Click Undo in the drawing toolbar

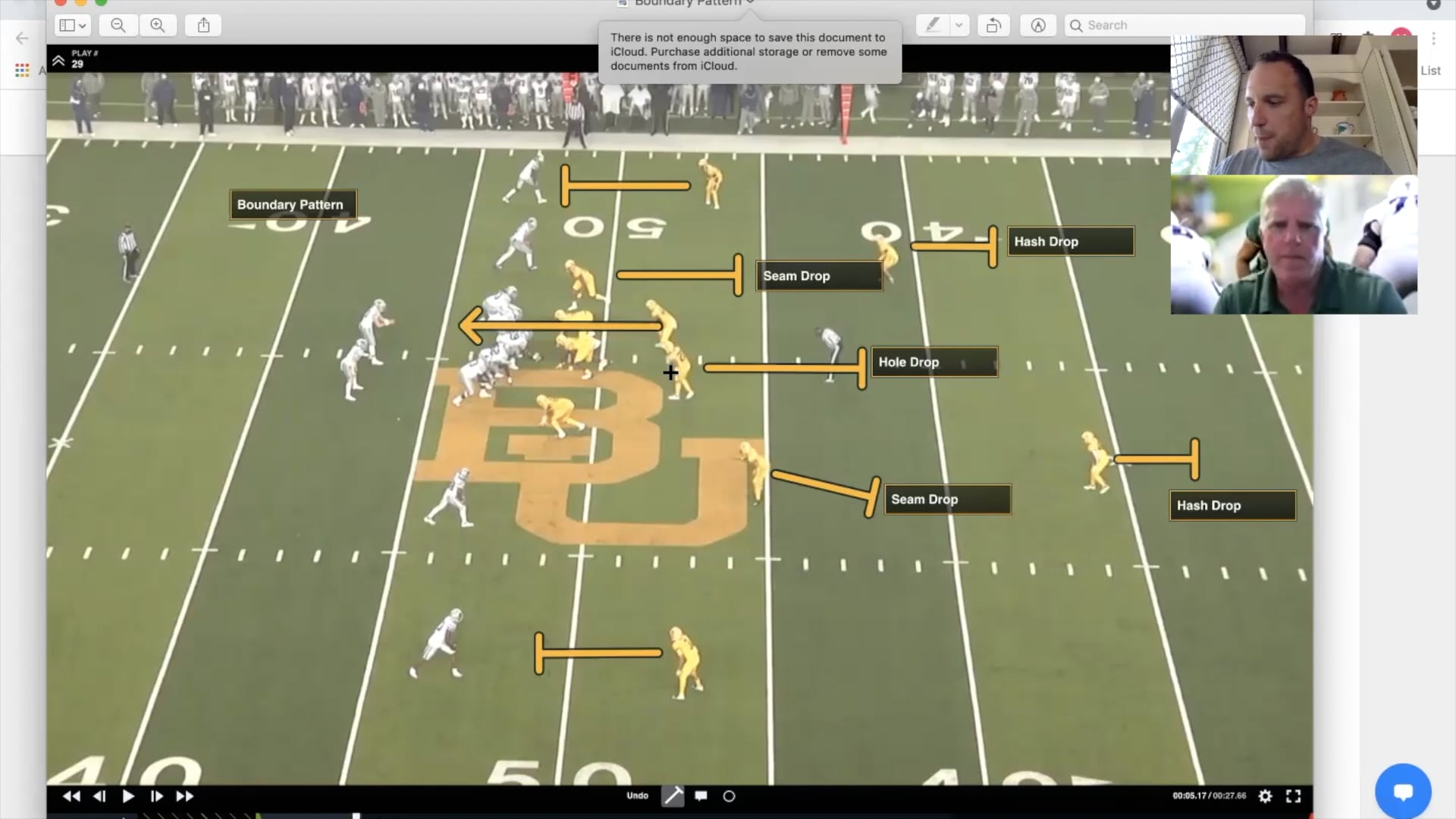click(637, 795)
